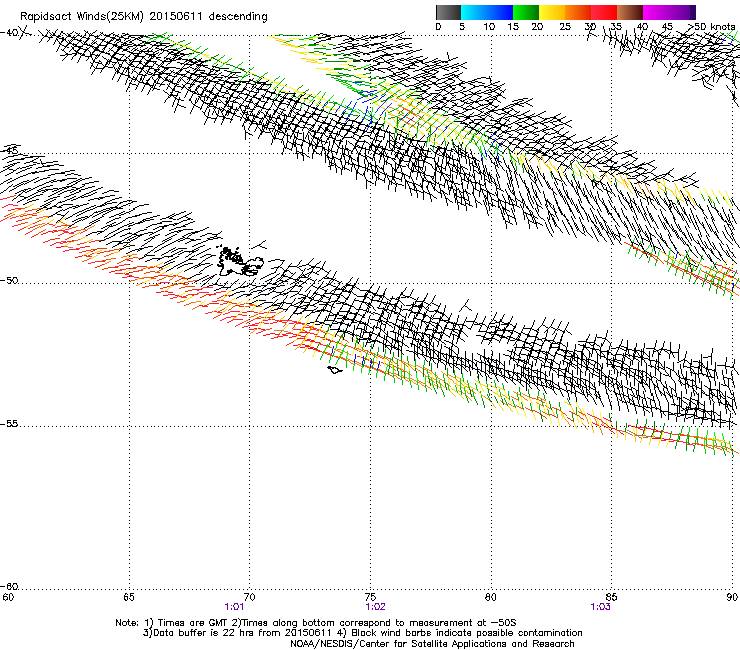Click the large island outline near 69E 49S
Viewport: 740px width, 650px height.
click(x=240, y=262)
